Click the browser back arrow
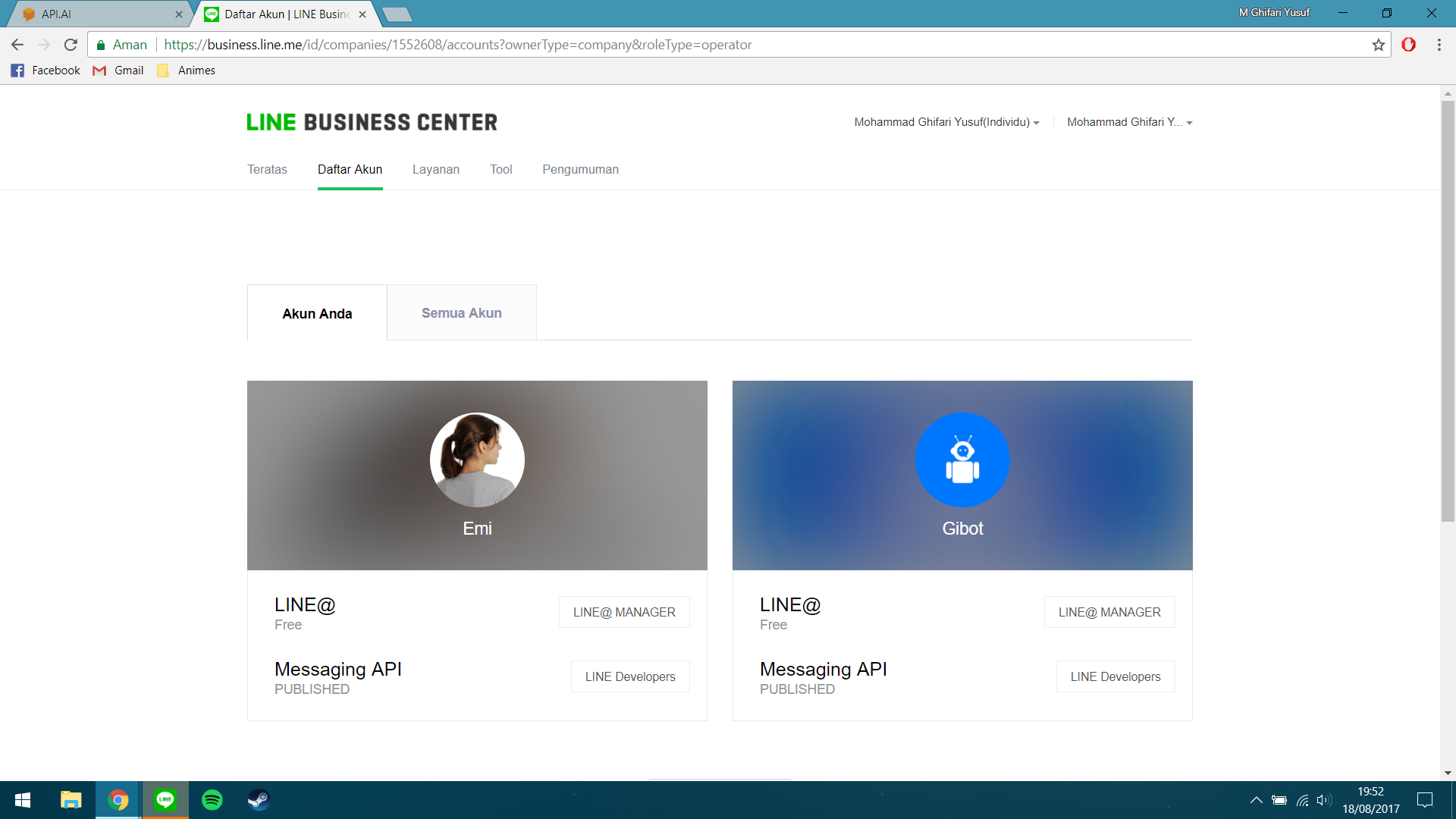The height and width of the screenshot is (819, 1456). [x=17, y=45]
